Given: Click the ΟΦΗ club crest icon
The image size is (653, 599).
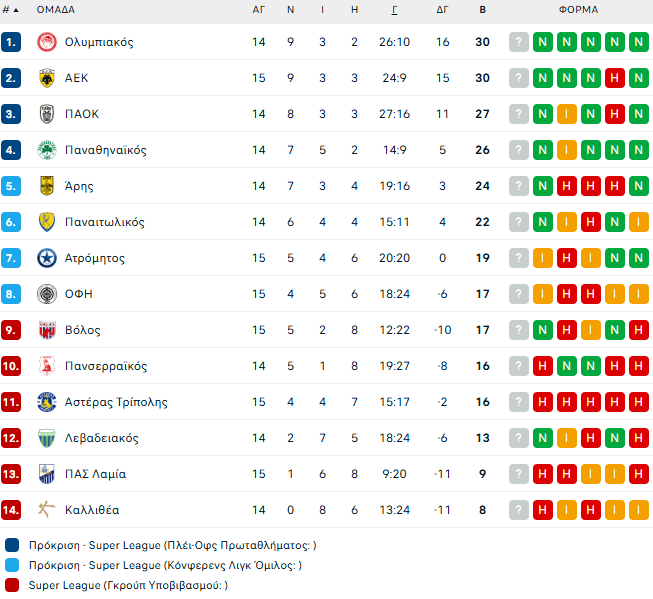Looking at the screenshot, I should click(46, 294).
